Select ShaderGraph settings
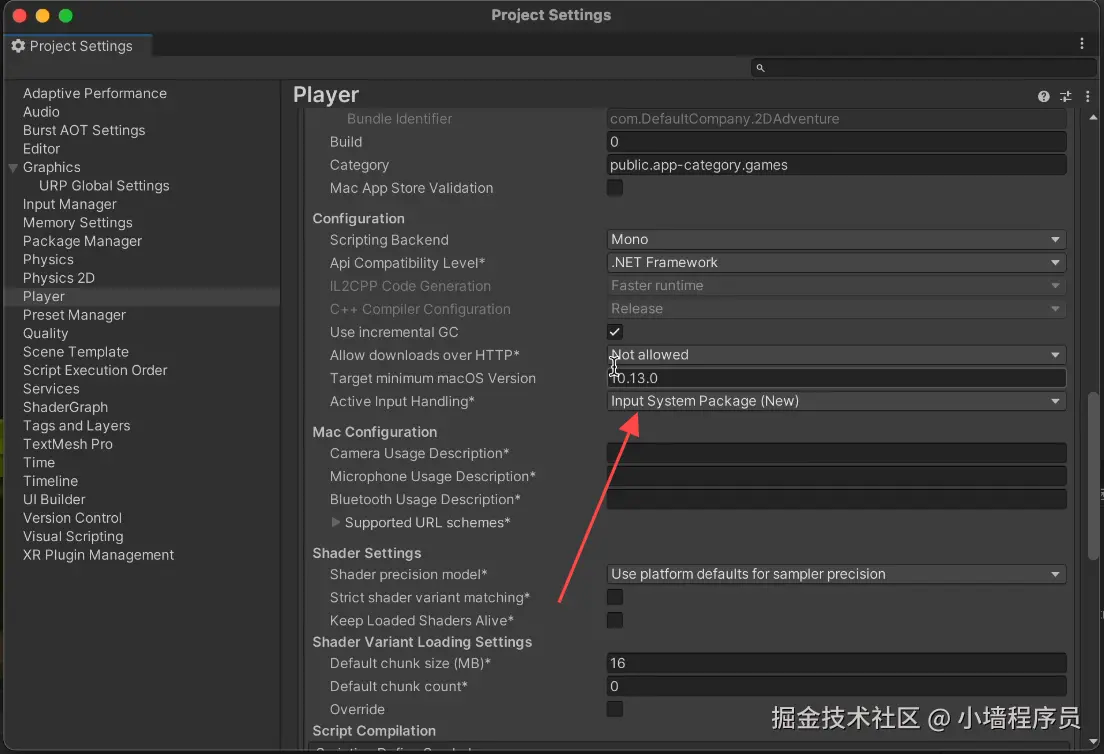1104x754 pixels. tap(65, 407)
